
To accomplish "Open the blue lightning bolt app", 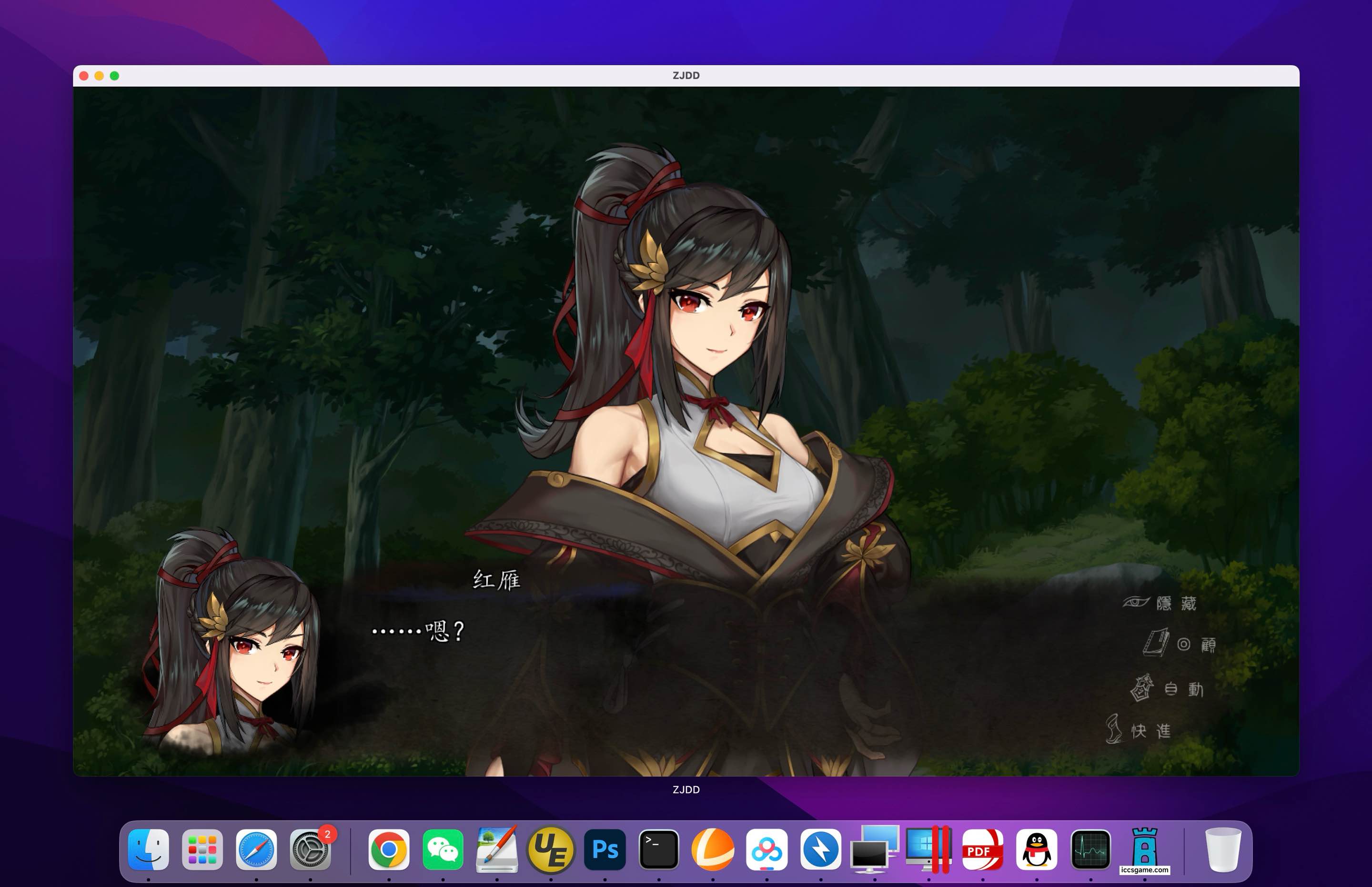I will click(821, 849).
